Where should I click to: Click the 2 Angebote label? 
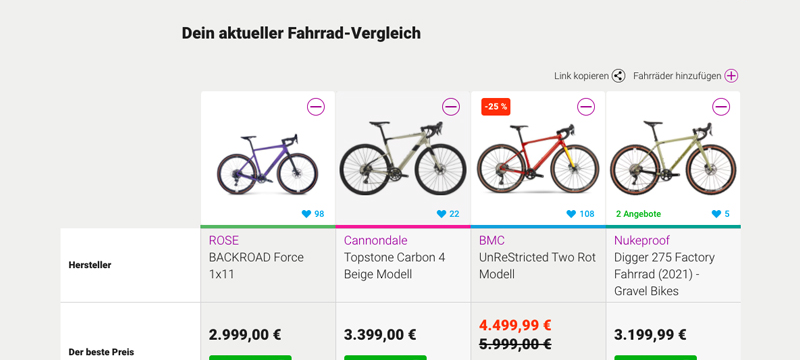point(638,214)
